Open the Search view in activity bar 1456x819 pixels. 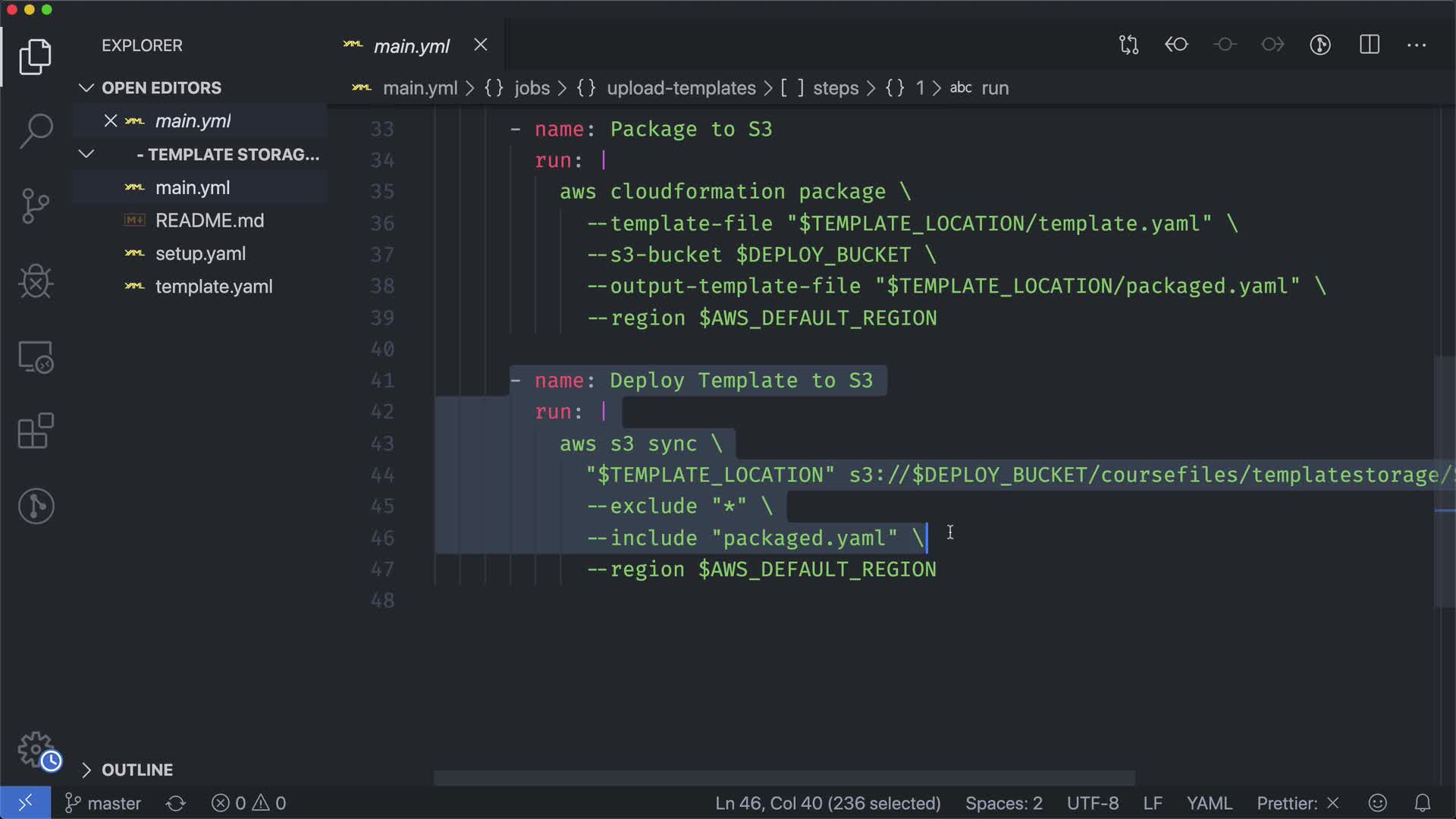(x=36, y=130)
